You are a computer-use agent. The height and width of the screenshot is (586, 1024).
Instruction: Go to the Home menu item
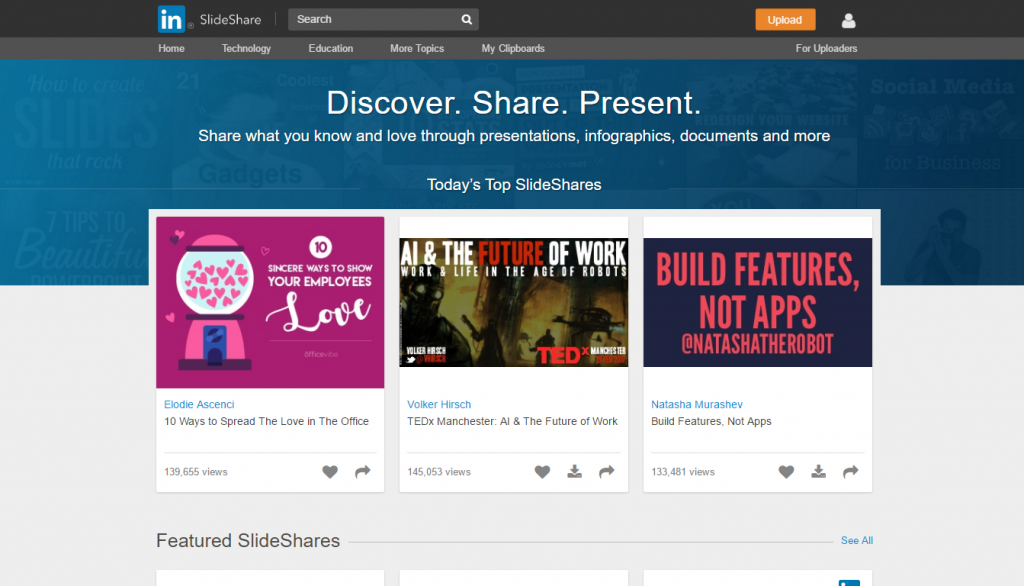tap(171, 48)
